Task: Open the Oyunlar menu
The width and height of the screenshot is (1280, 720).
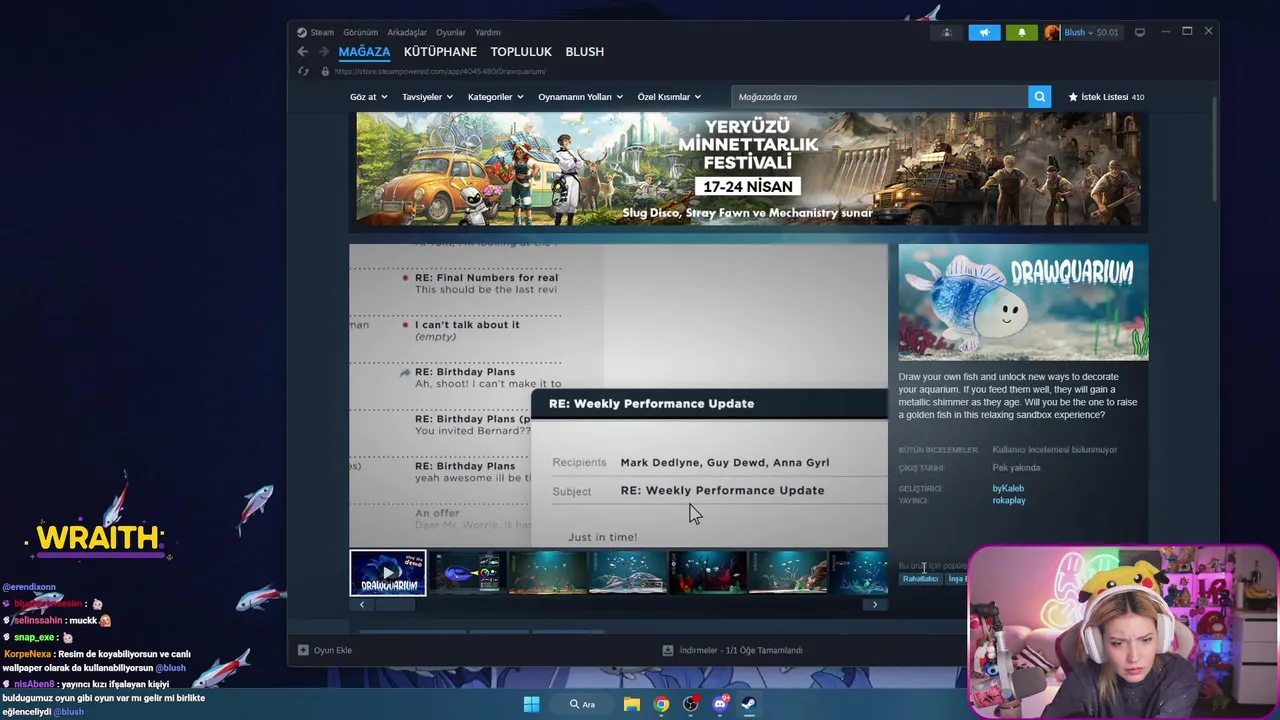Action: tap(451, 32)
